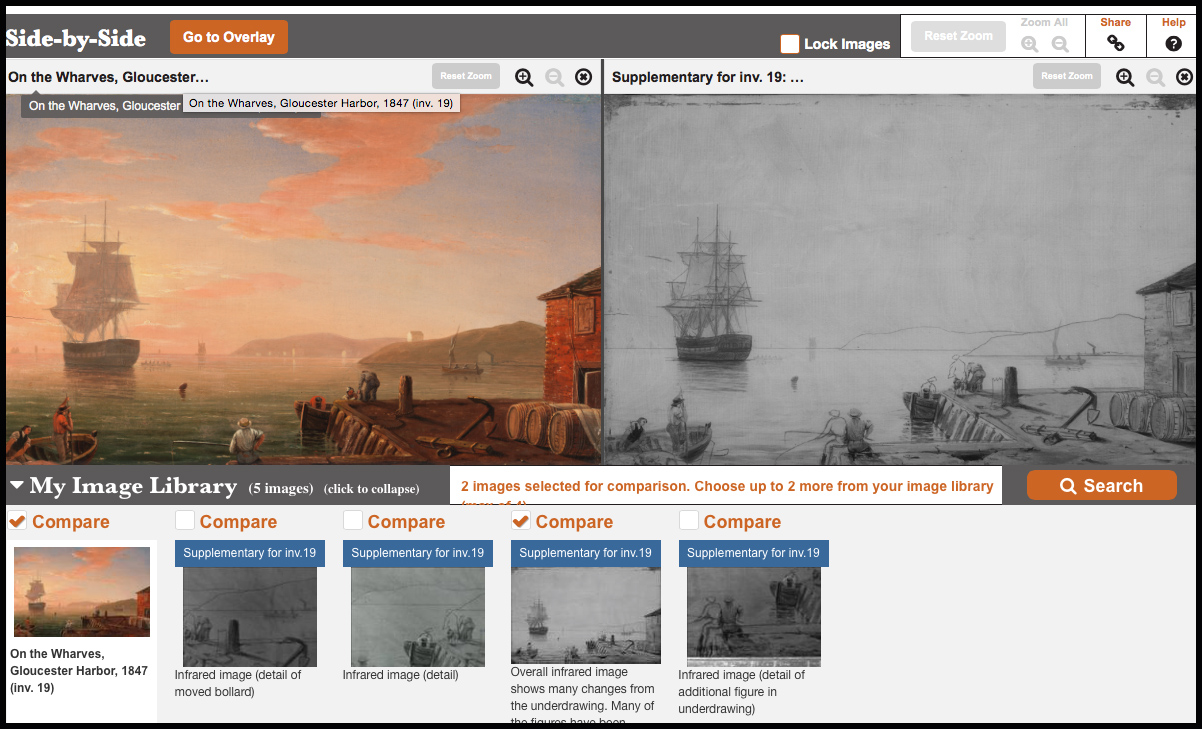
Task: Zoom out on the left On the Wharves panel
Action: click(554, 77)
